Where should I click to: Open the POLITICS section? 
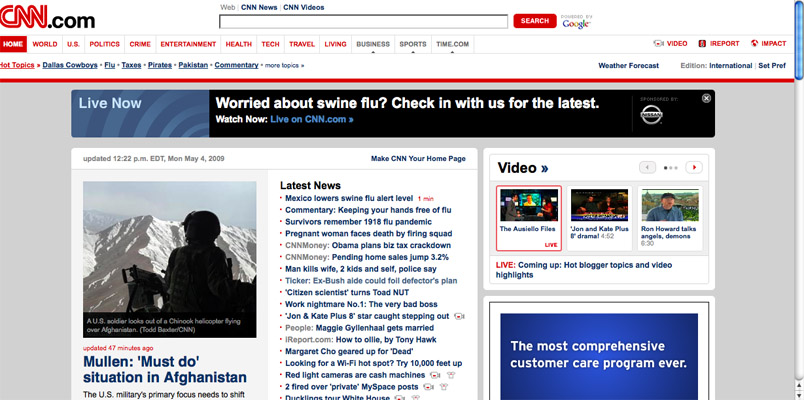click(105, 44)
